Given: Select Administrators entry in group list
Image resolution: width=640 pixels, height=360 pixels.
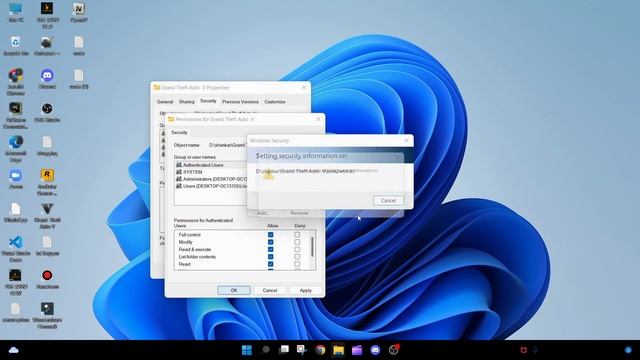Looking at the screenshot, I should pos(211,179).
